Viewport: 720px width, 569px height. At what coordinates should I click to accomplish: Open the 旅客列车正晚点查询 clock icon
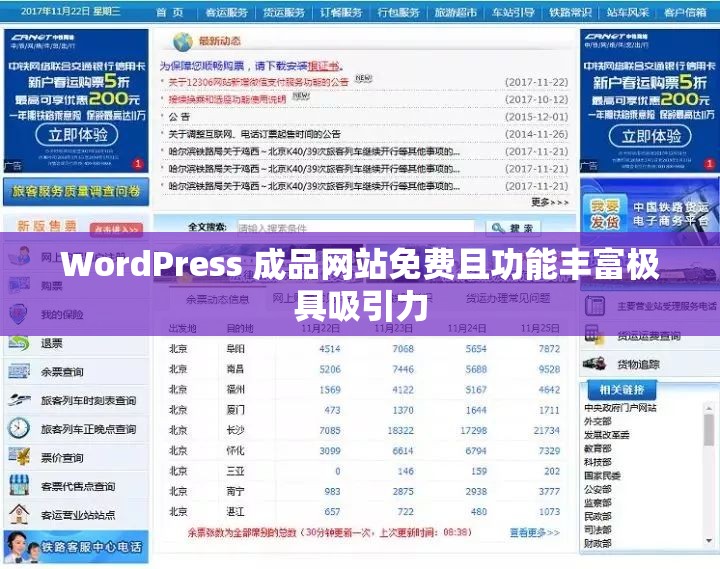(x=19, y=428)
